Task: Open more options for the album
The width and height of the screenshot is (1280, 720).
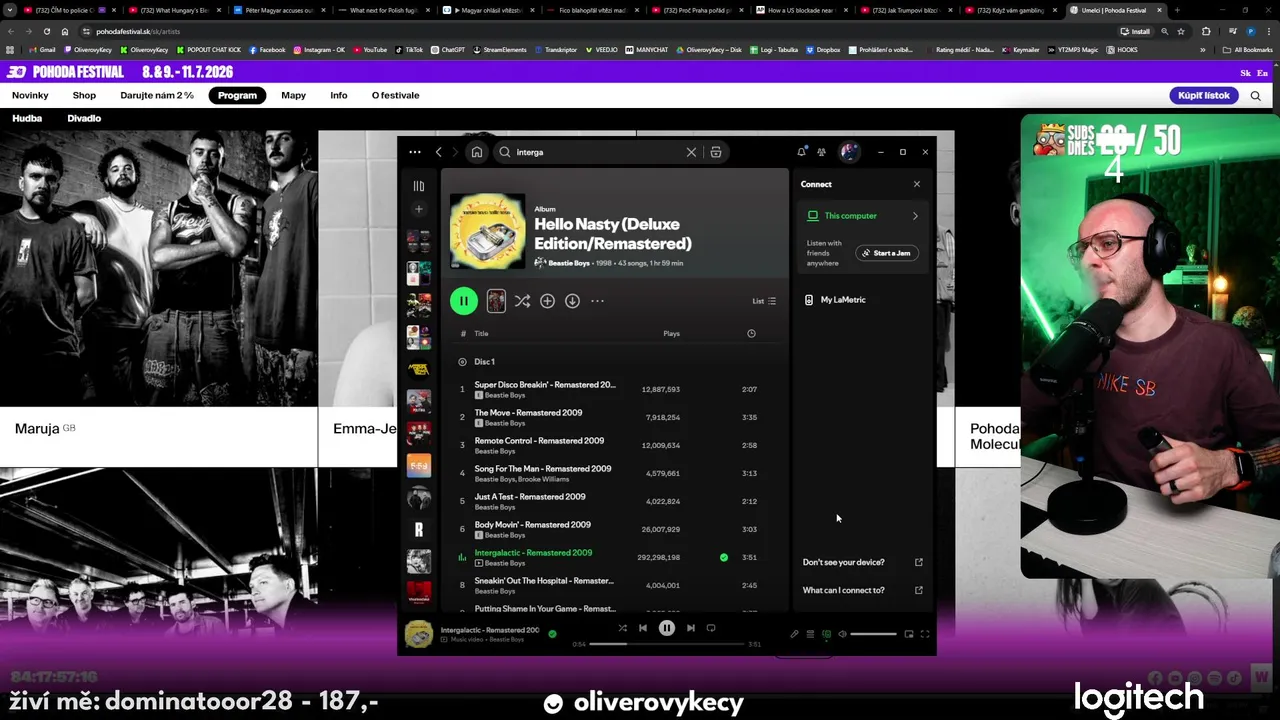Action: click(x=597, y=301)
